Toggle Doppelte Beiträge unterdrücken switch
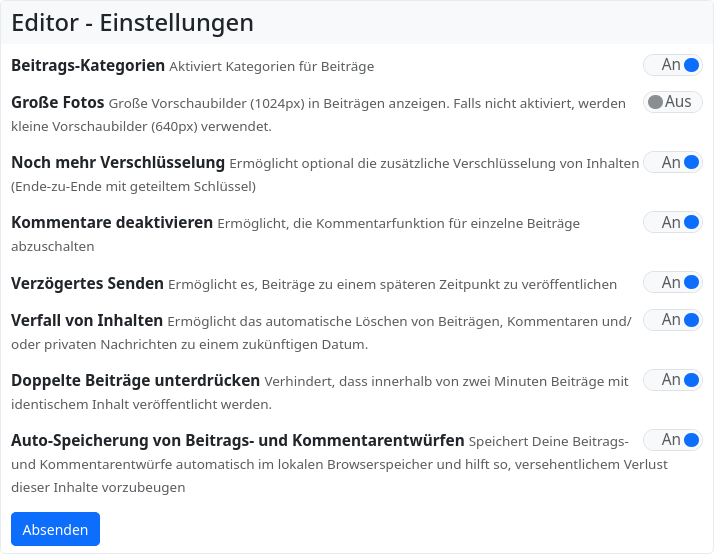The image size is (714, 554). point(672,380)
